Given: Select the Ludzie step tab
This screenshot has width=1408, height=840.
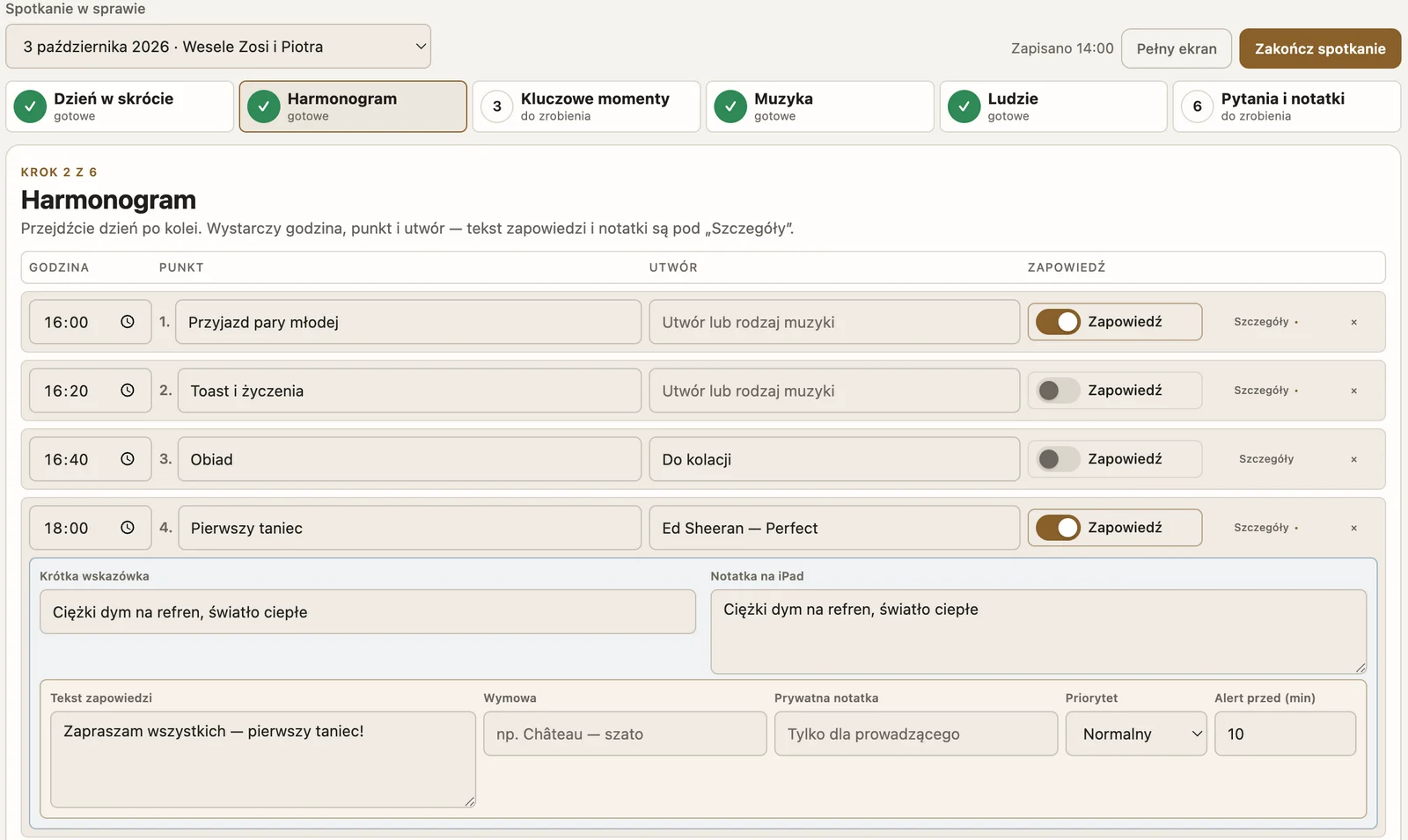Looking at the screenshot, I should [x=1053, y=106].
